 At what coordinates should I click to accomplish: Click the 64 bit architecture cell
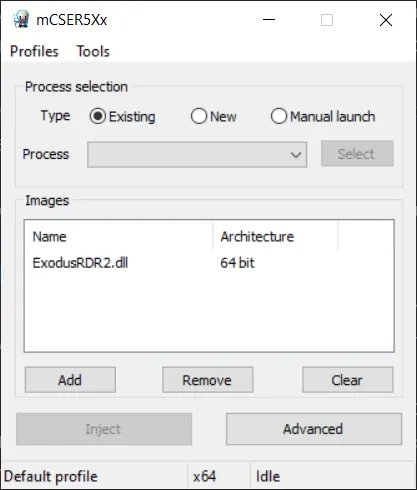coord(237,263)
